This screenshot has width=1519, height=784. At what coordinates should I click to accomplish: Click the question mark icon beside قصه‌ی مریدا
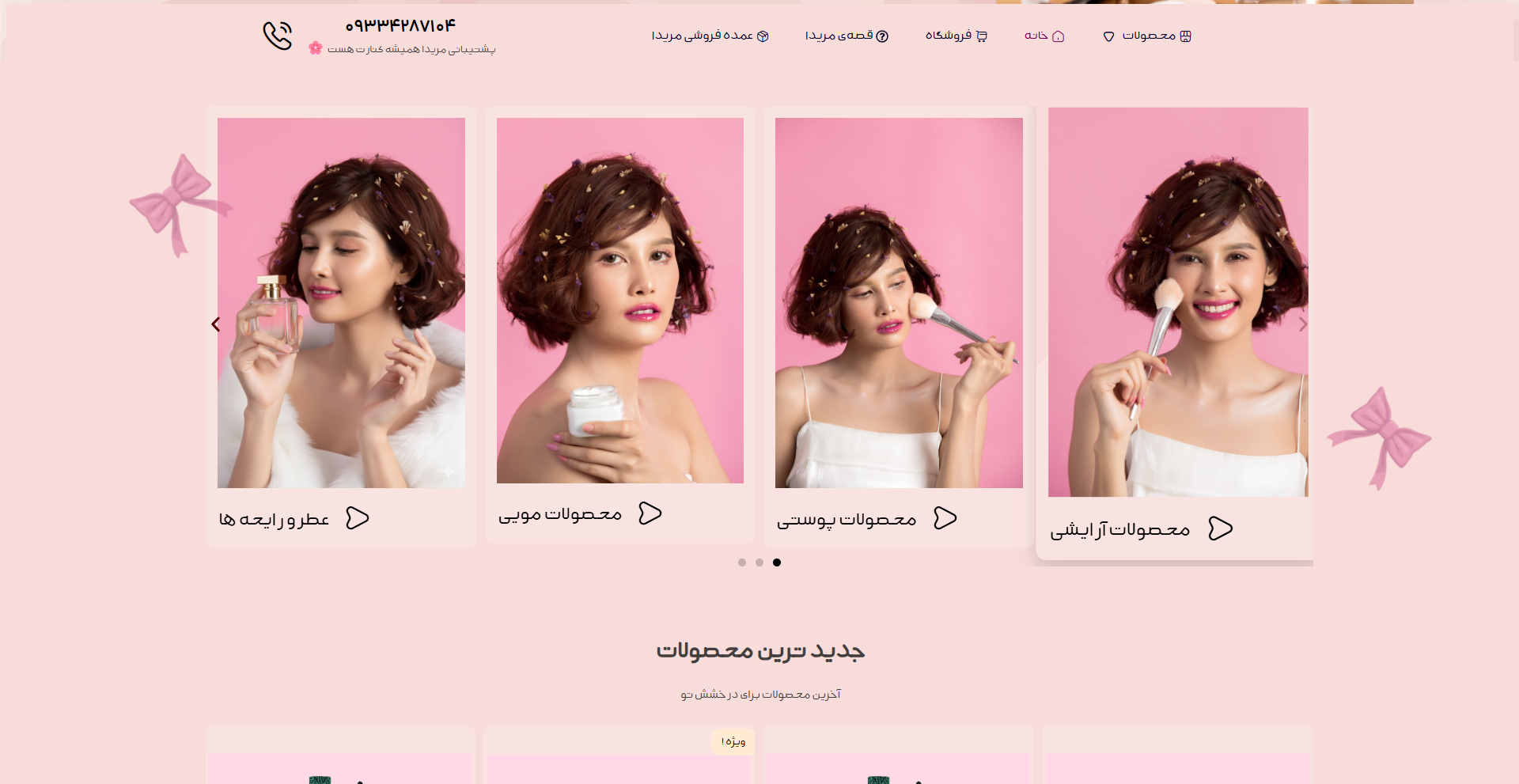coord(883,36)
